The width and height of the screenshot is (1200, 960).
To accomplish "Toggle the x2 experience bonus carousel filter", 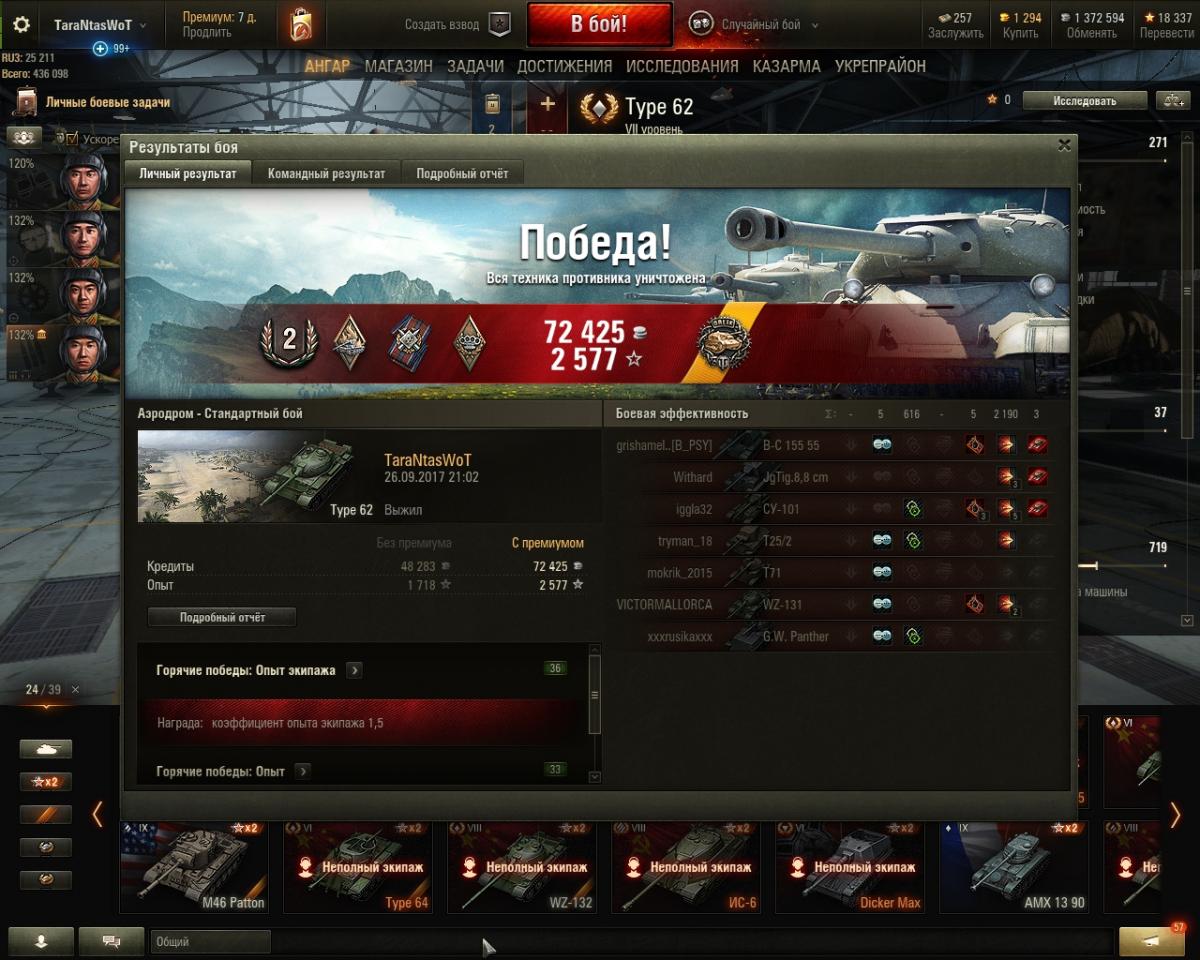I will tap(46, 782).
